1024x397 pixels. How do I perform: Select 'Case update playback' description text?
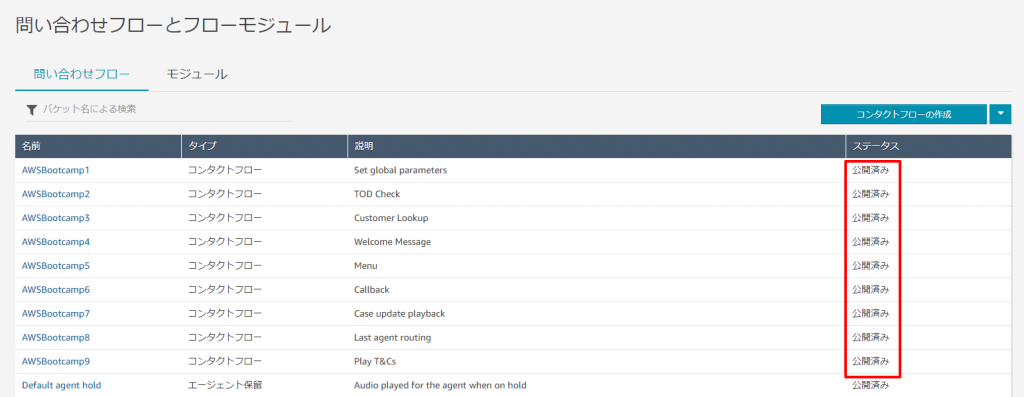pos(399,313)
